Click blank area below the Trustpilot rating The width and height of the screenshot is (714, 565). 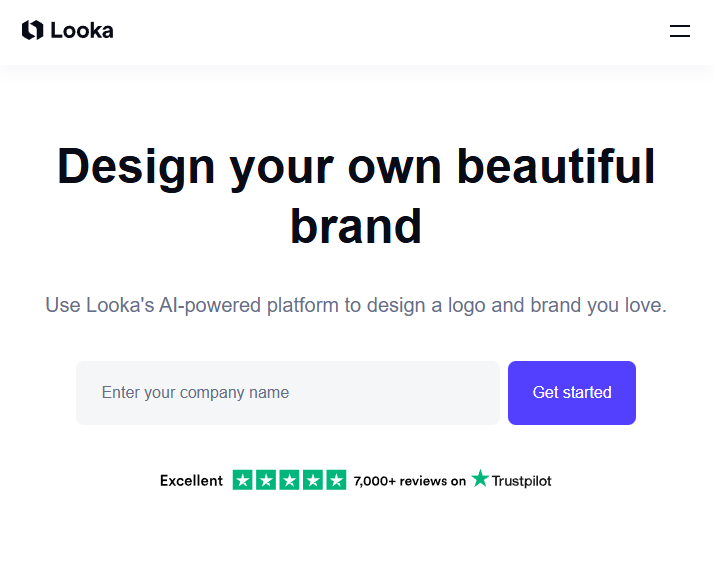[356, 530]
